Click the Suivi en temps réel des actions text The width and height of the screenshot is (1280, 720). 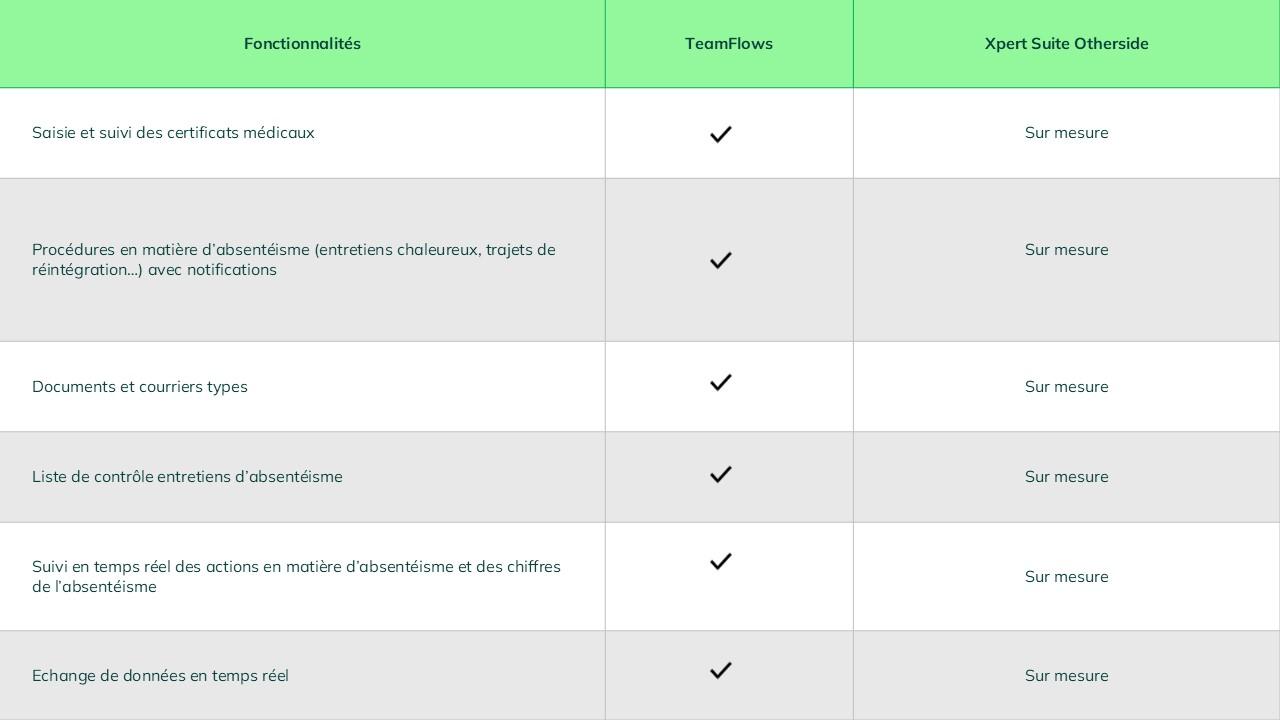pyautogui.click(x=296, y=576)
